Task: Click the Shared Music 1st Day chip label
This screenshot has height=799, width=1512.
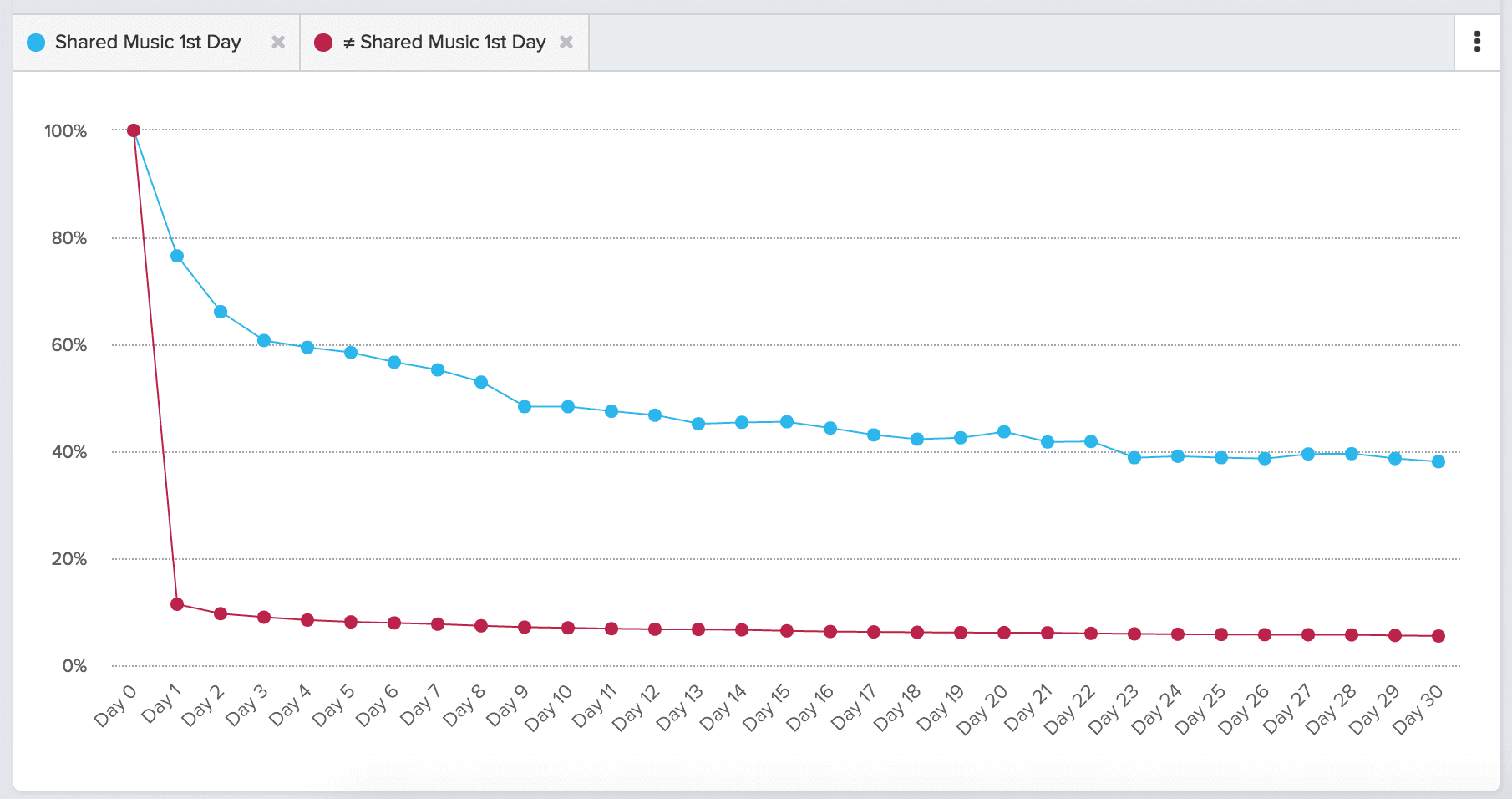Action: tap(148, 42)
